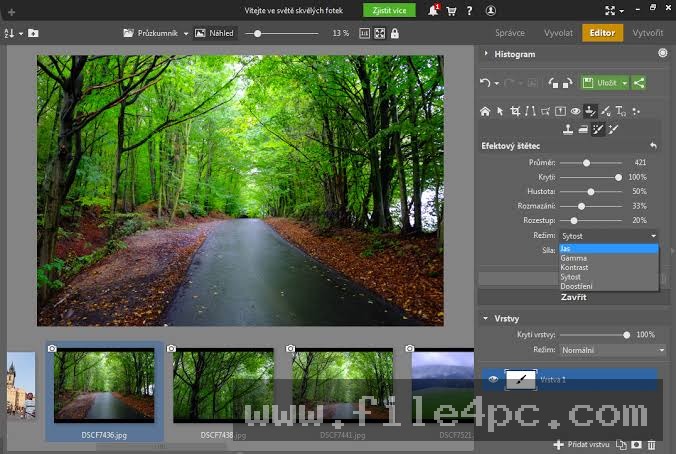Screen dimensions: 676x454
Task: Open the undo history dropdown arrow
Action: point(497,83)
